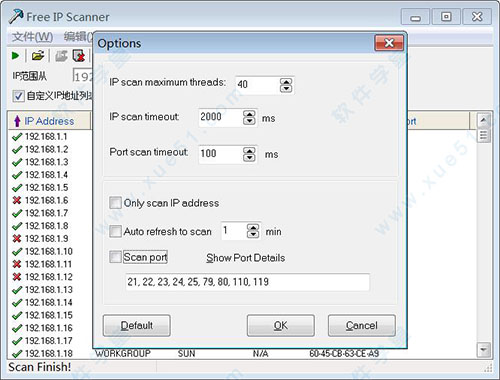Viewport: 500px width, 380px height.
Task: Enable Only scan IP address checkbox
Action: 115,203
